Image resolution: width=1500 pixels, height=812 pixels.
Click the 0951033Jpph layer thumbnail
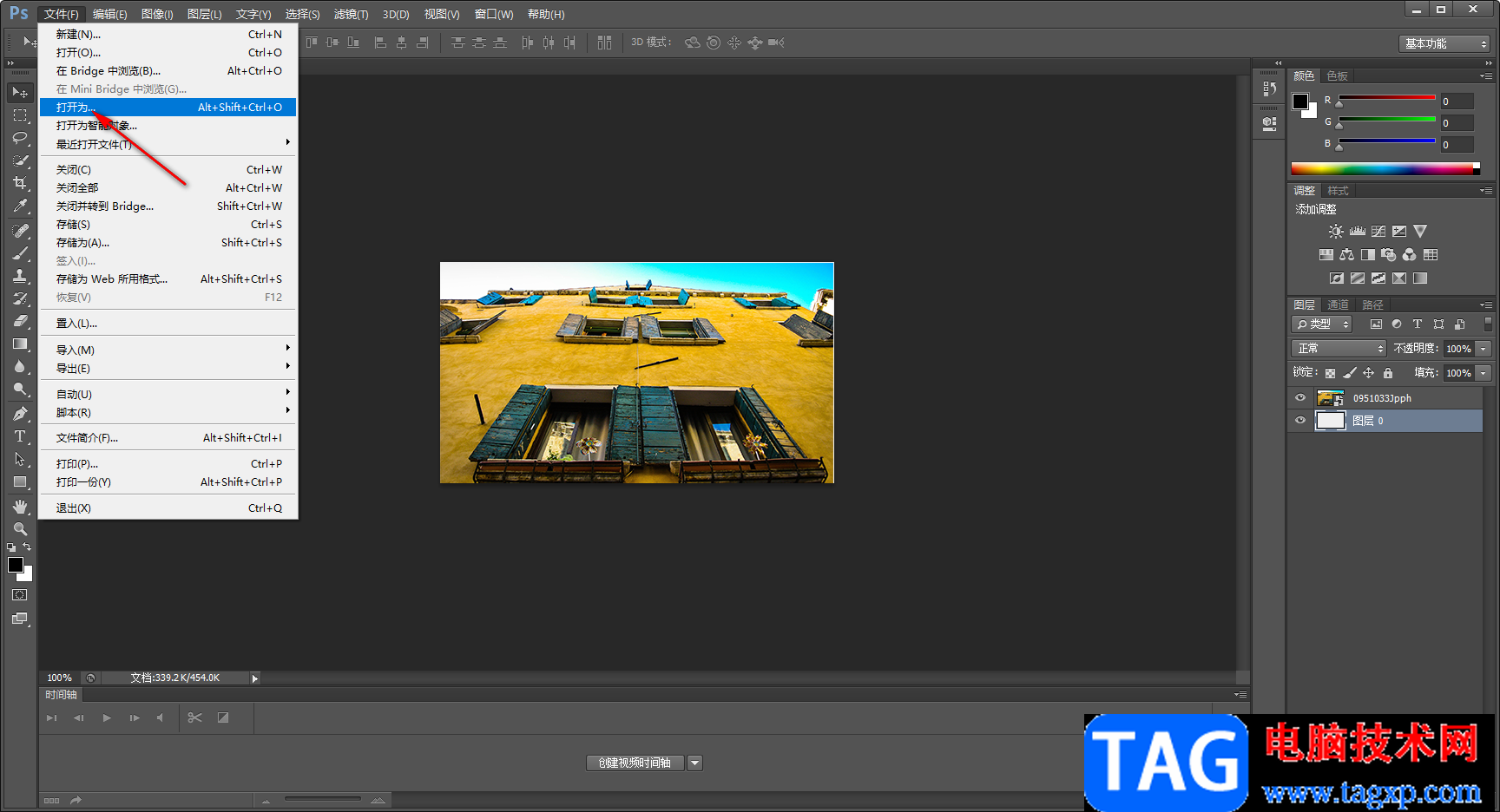[1330, 398]
